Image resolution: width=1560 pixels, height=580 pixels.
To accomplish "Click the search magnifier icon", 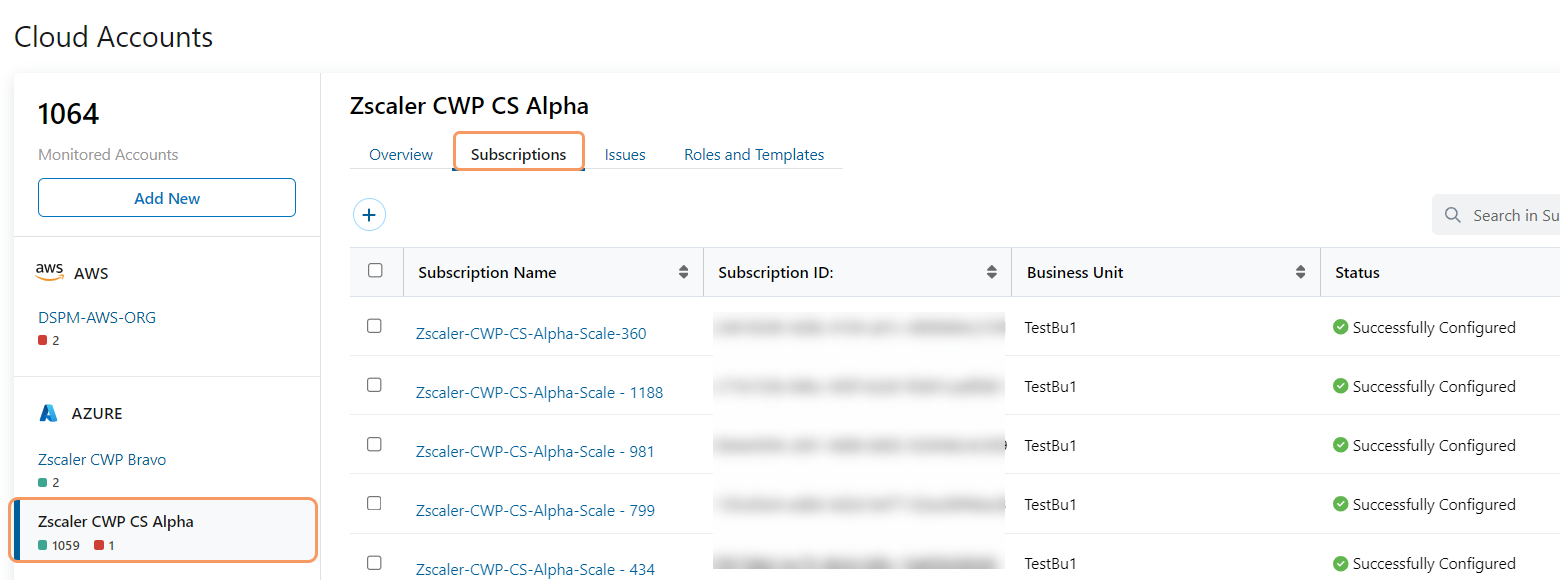I will click(1453, 215).
